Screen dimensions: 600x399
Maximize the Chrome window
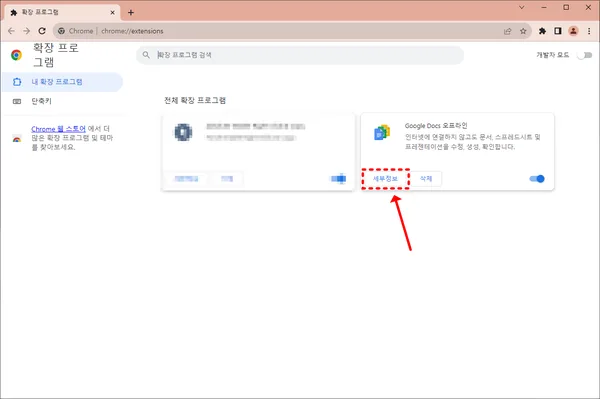tap(566, 7)
